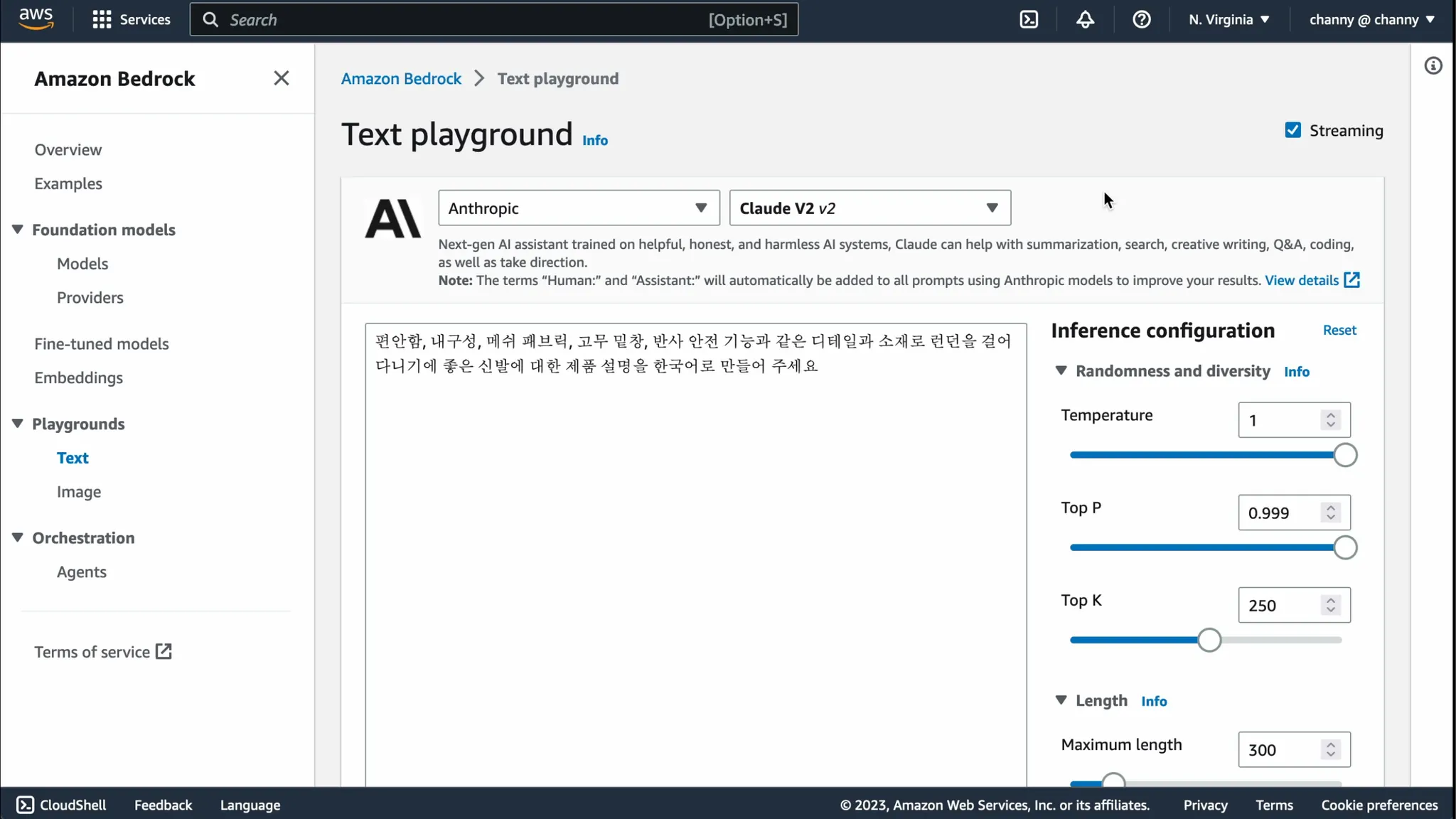Close the Amazon Bedrock sidebar
The width and height of the screenshot is (1456, 819).
pyautogui.click(x=282, y=78)
